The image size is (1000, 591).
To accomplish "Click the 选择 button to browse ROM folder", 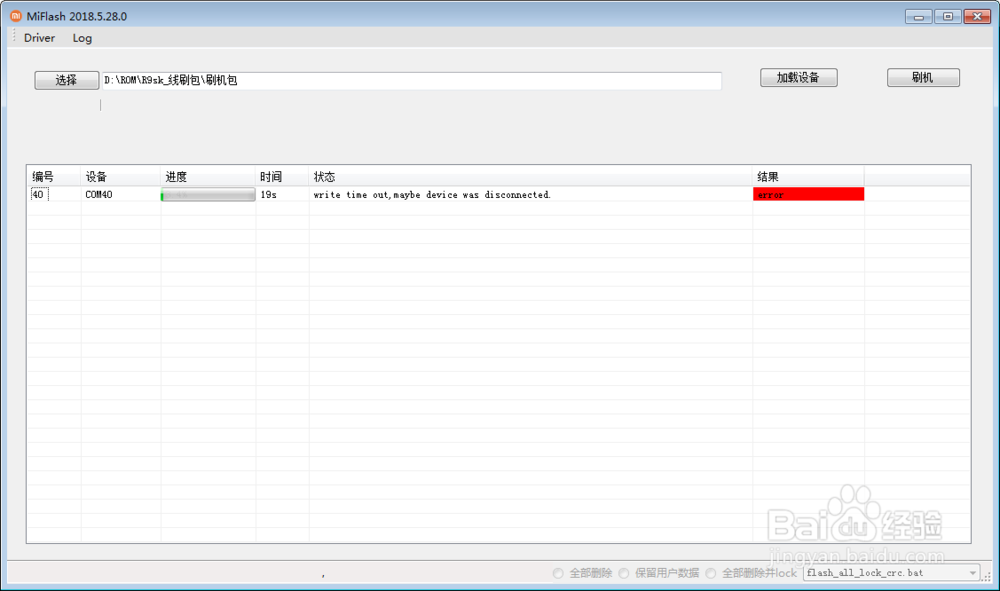I will click(66, 80).
